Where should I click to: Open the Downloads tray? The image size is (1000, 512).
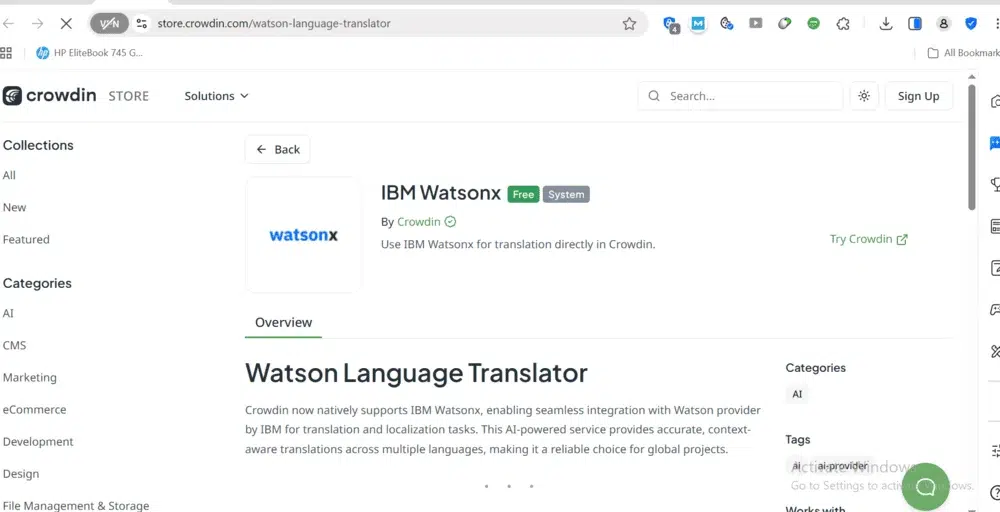point(885,24)
